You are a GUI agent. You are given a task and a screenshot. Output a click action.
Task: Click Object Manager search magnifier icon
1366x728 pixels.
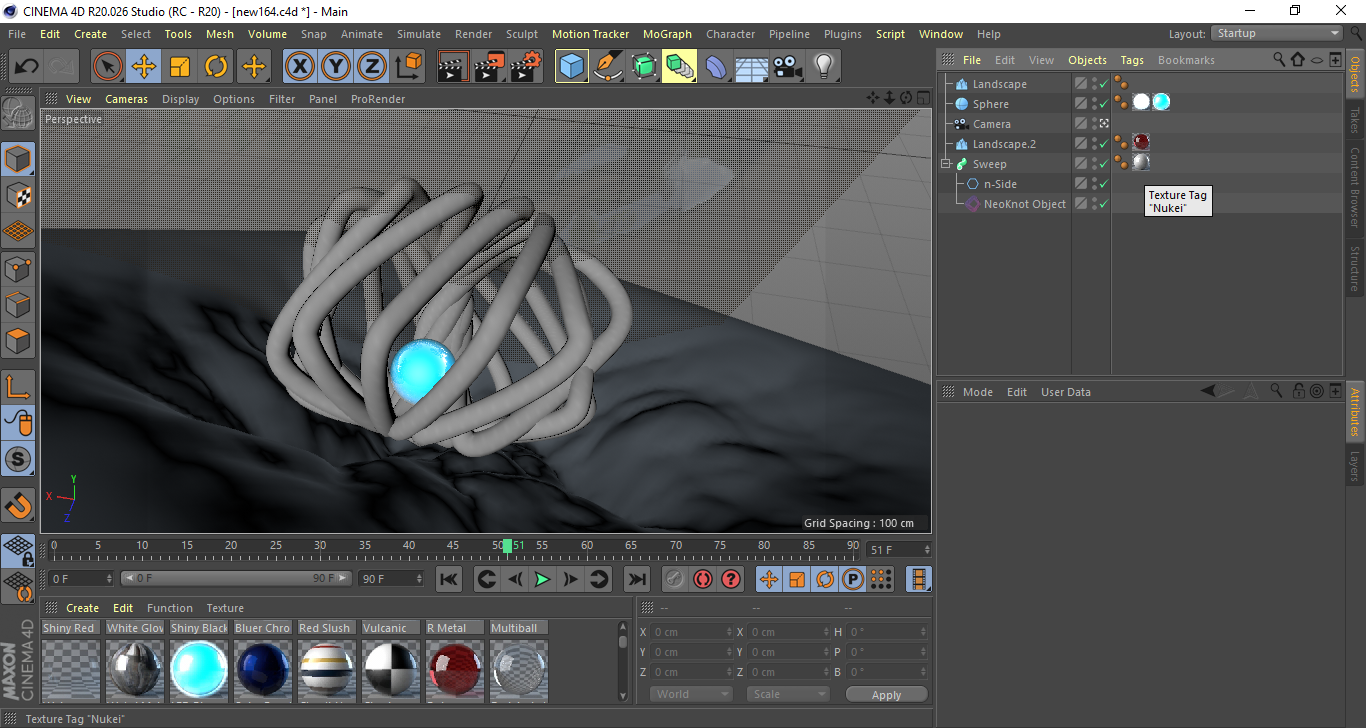[x=1279, y=60]
